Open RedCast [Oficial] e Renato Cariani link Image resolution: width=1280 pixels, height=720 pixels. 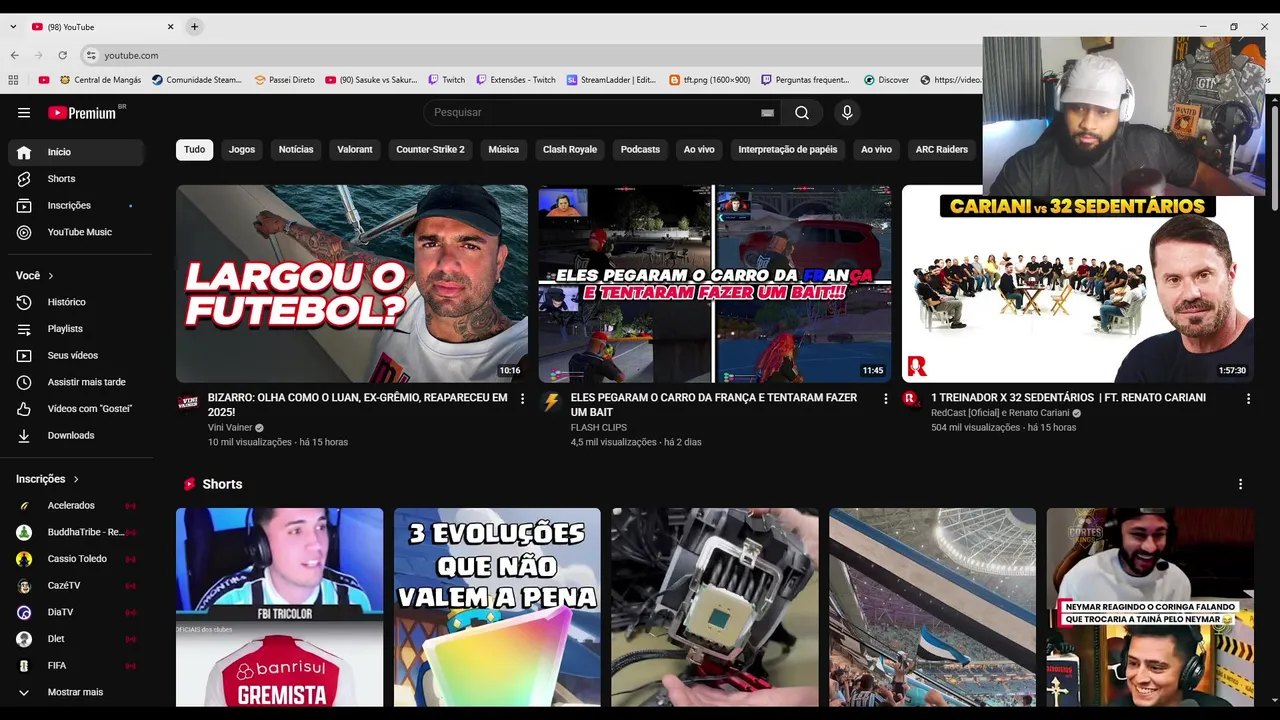pos(1000,413)
